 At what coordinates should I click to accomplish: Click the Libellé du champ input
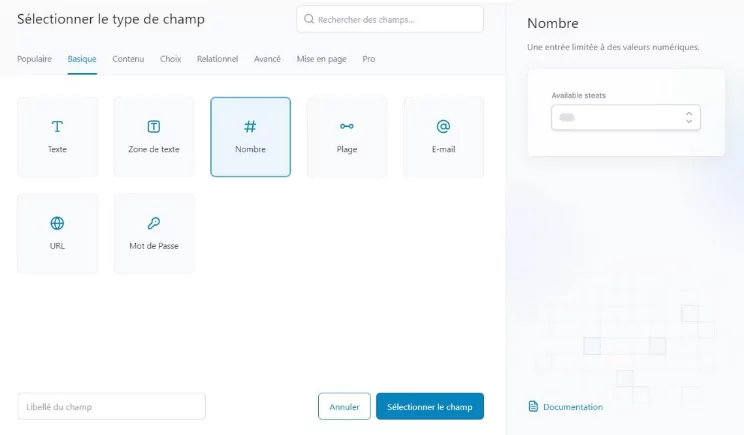[111, 407]
